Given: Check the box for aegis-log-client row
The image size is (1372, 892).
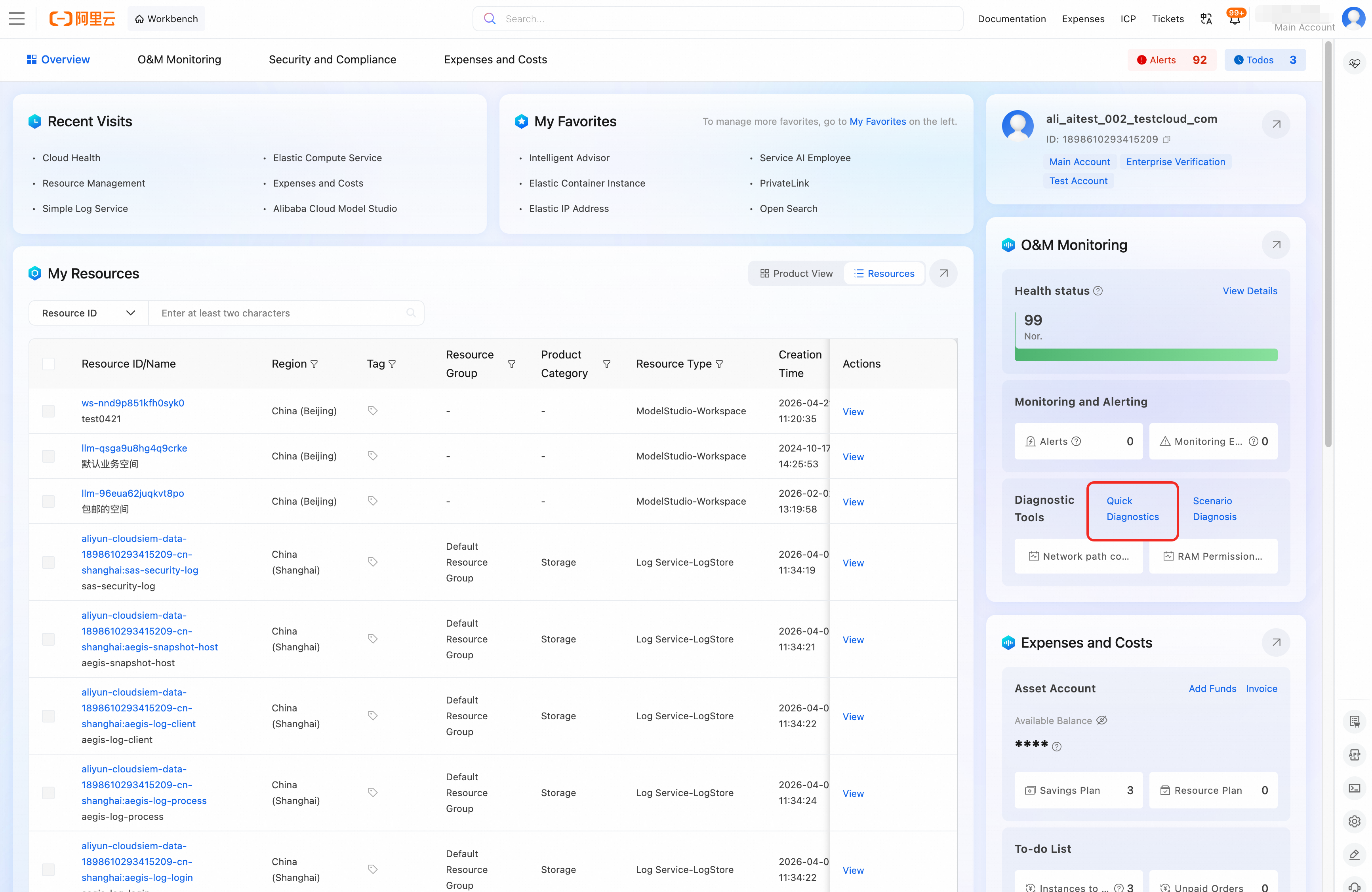Looking at the screenshot, I should click(48, 716).
